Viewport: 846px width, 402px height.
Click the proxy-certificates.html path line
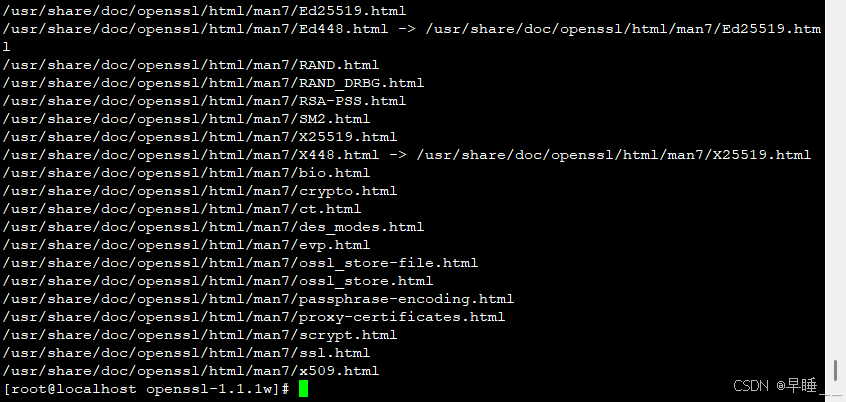click(x=254, y=317)
